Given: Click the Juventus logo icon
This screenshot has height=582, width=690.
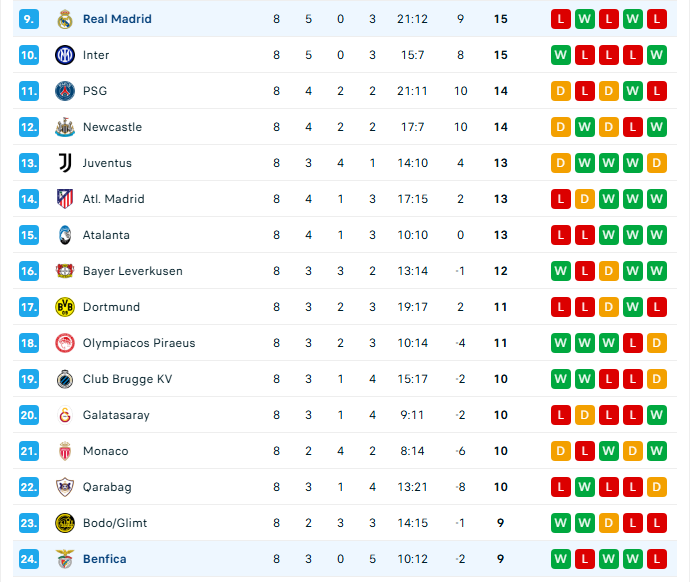Looking at the screenshot, I should (x=65, y=163).
